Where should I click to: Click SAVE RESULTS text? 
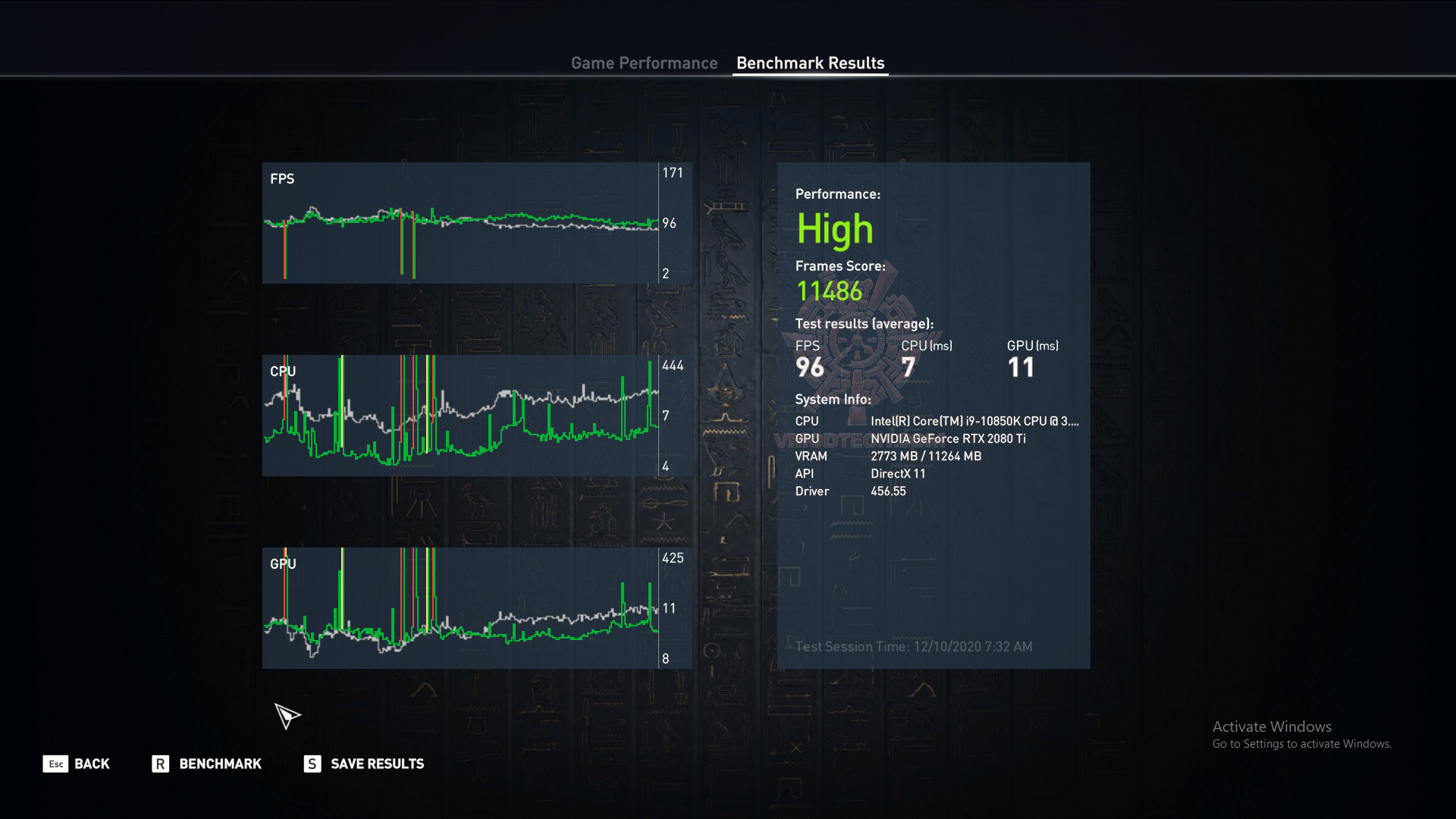click(377, 764)
